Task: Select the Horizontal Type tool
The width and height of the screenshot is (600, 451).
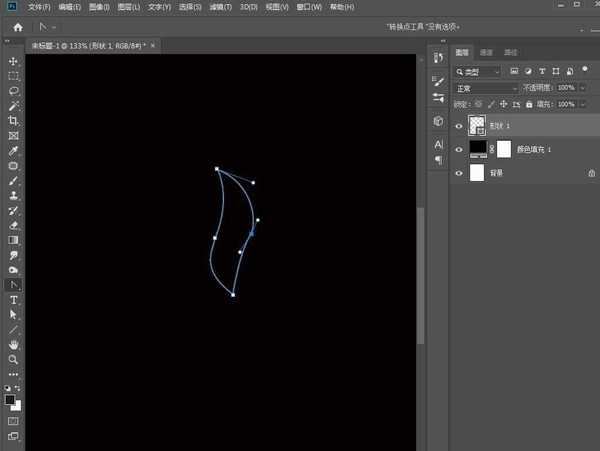Action: pos(14,300)
